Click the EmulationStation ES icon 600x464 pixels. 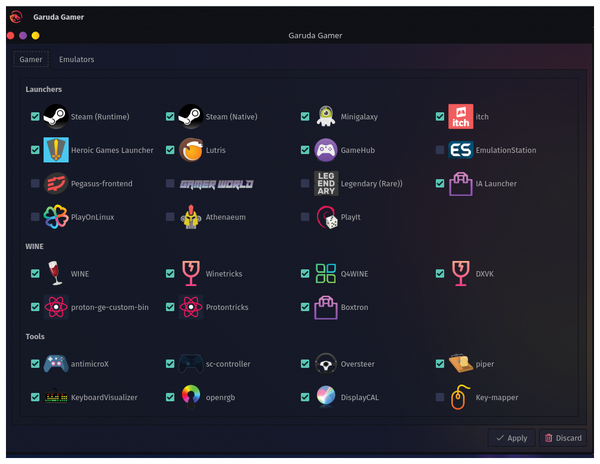pos(461,150)
